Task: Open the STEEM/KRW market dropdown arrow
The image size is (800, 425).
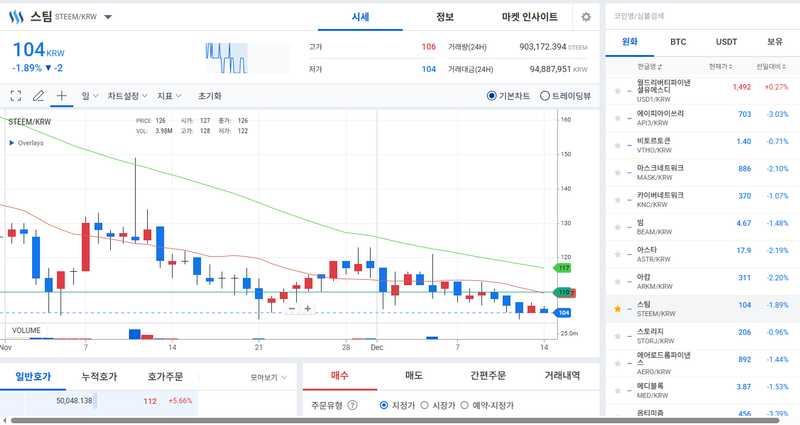Action: pyautogui.click(x=108, y=17)
